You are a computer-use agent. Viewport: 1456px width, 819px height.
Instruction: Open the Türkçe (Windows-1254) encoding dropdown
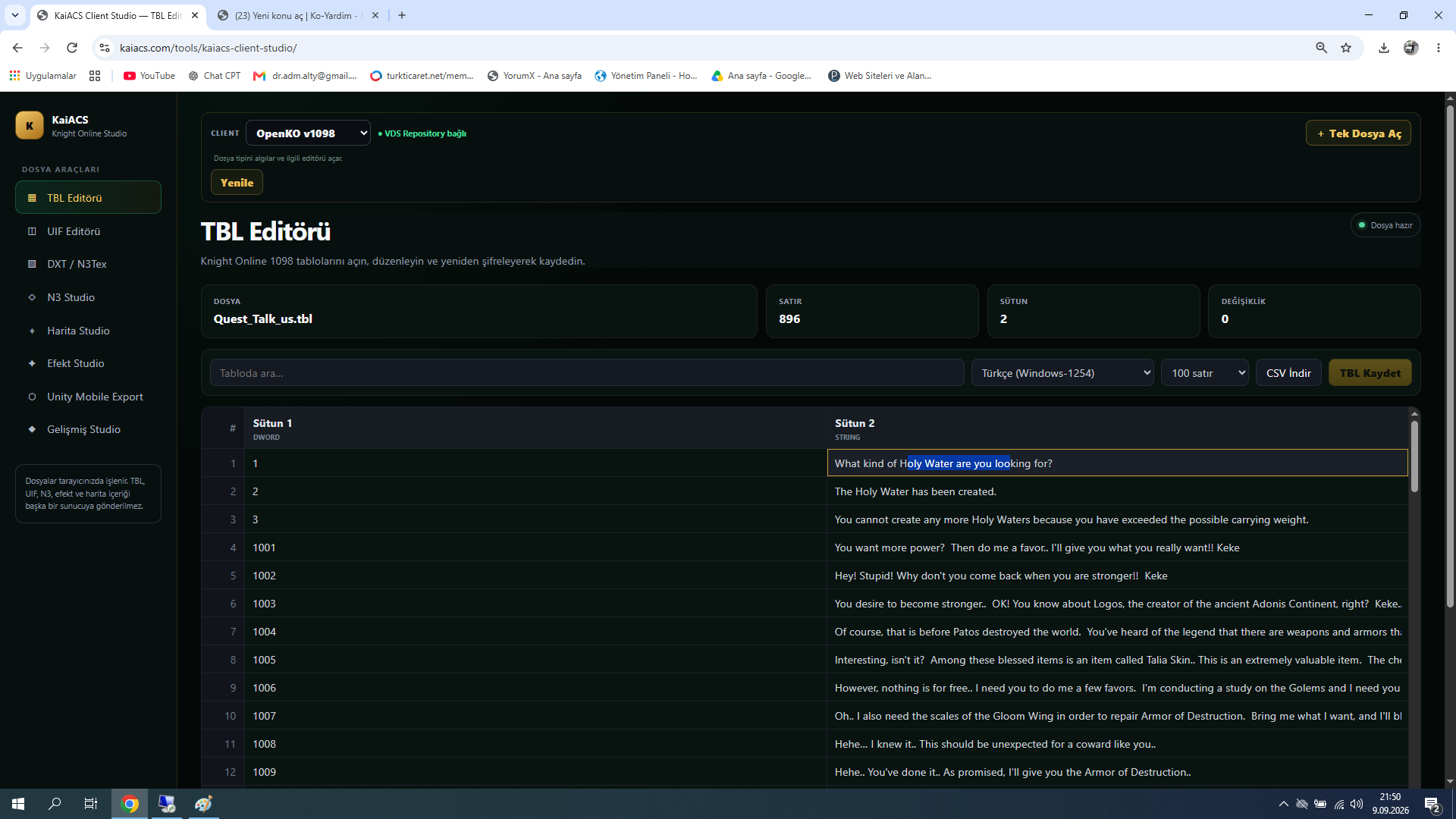pyautogui.click(x=1062, y=373)
